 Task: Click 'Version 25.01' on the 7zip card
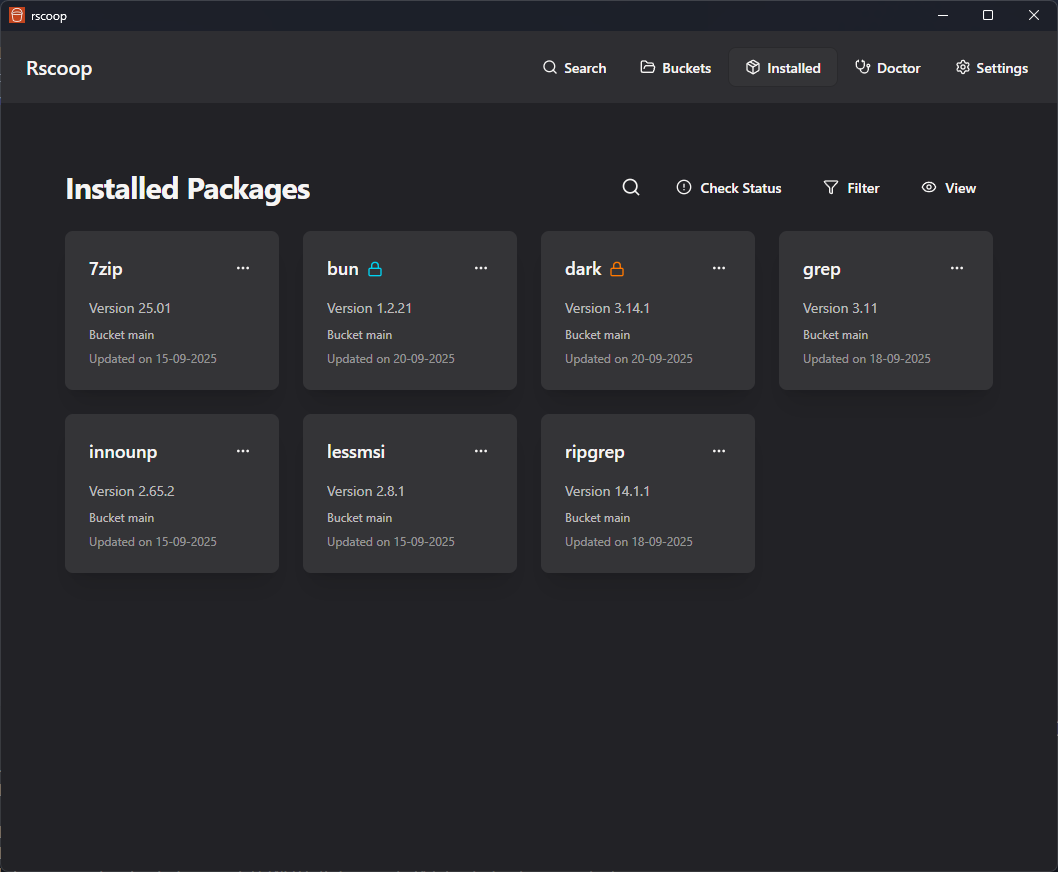point(130,308)
